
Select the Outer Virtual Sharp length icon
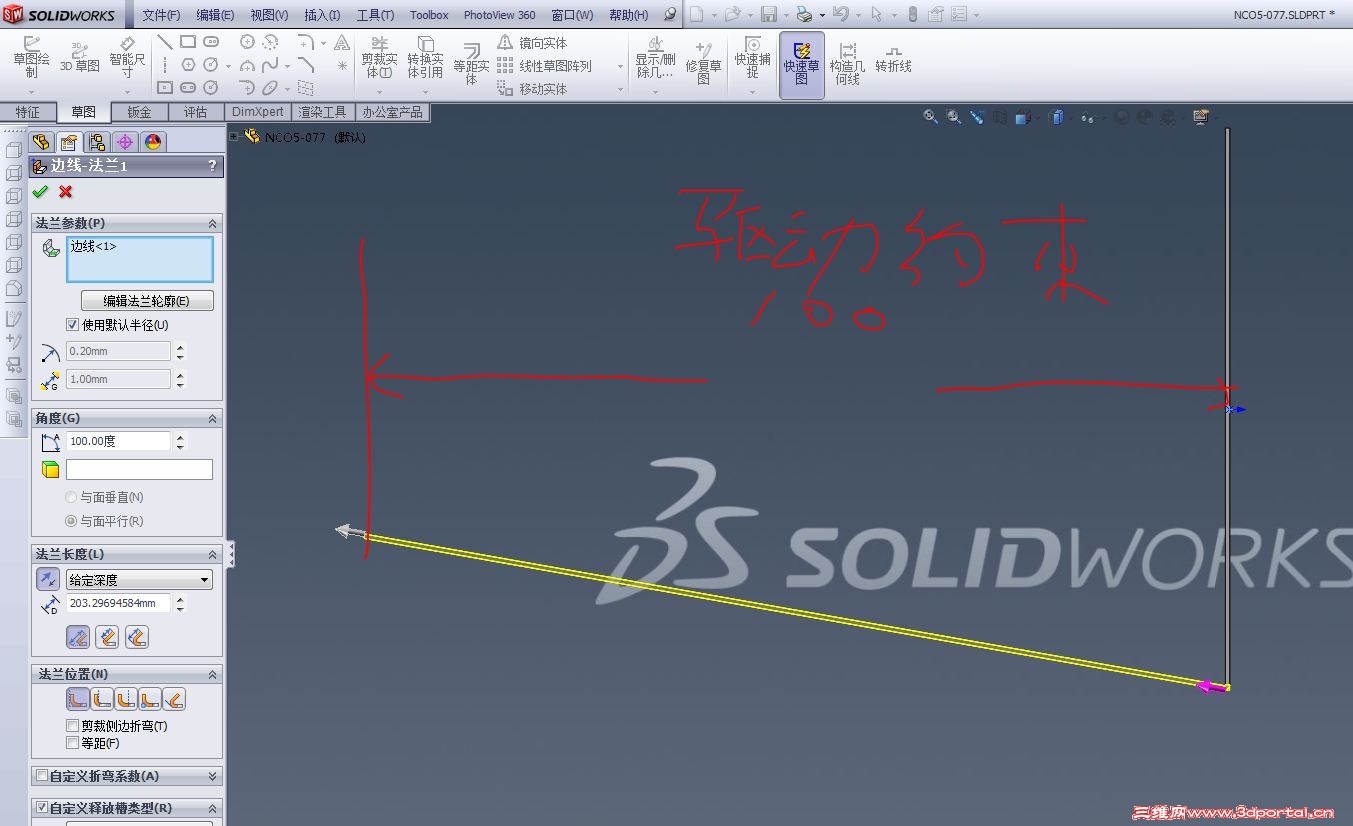click(x=78, y=637)
